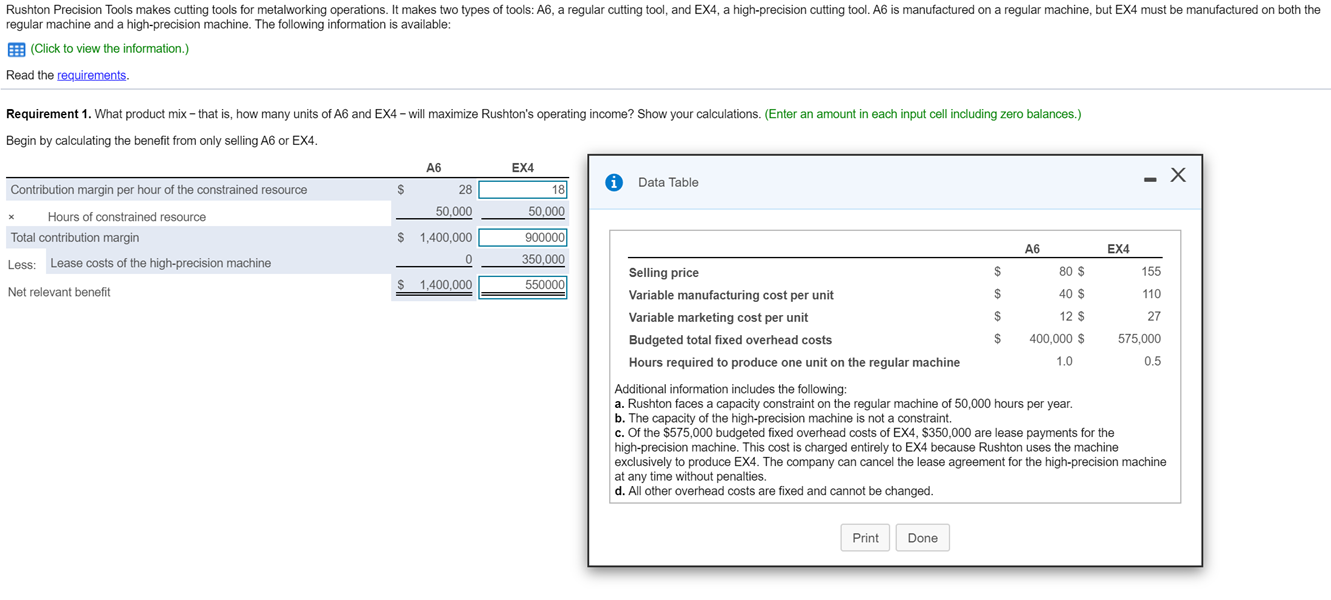This screenshot has width=1331, height=600.
Task: Select 'Hours of constrained resource' row label
Action: [x=127, y=217]
